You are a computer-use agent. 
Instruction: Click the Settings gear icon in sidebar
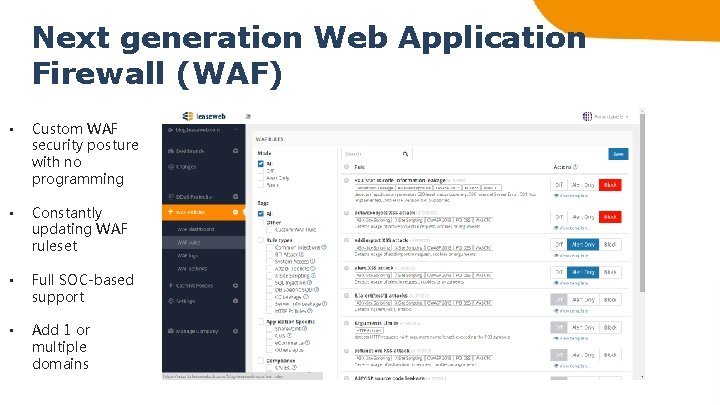coord(171,301)
